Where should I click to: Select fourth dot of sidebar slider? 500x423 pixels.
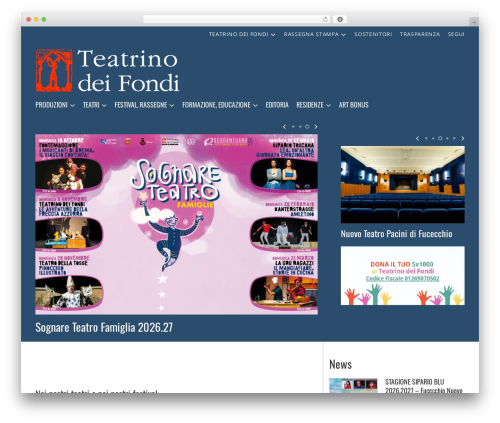click(x=447, y=138)
